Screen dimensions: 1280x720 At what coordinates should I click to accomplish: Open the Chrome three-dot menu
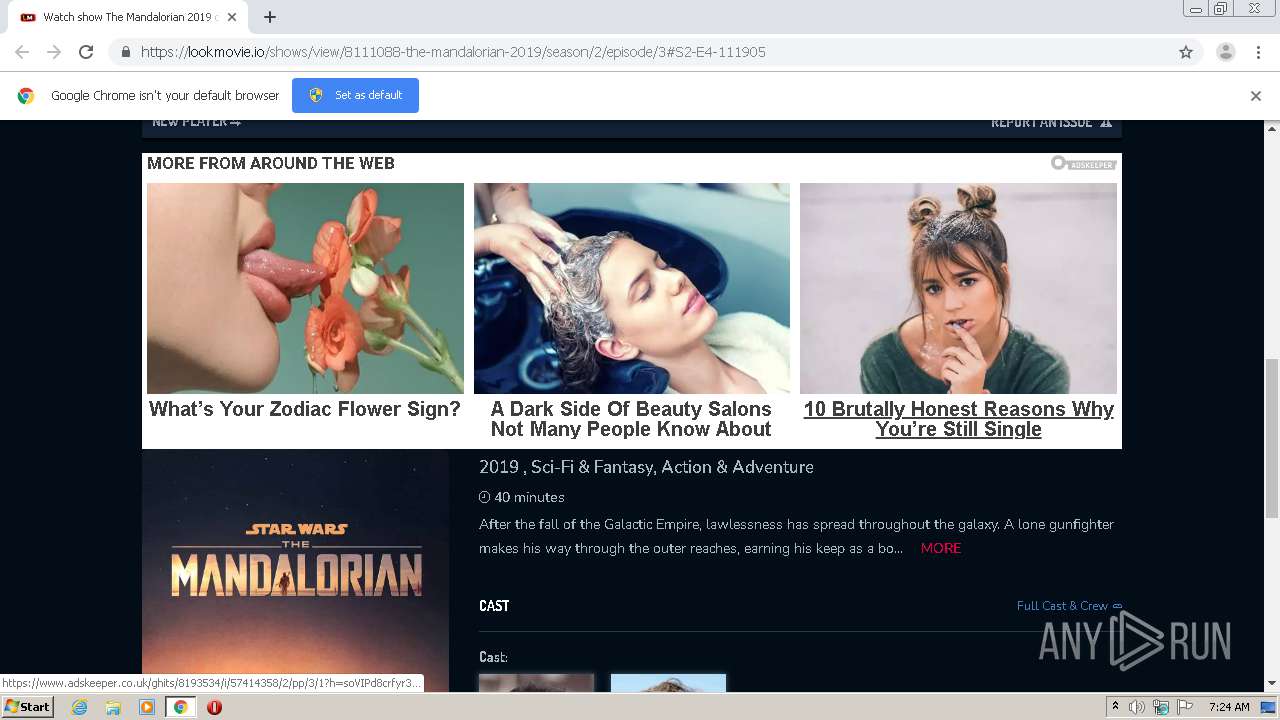[1258, 52]
